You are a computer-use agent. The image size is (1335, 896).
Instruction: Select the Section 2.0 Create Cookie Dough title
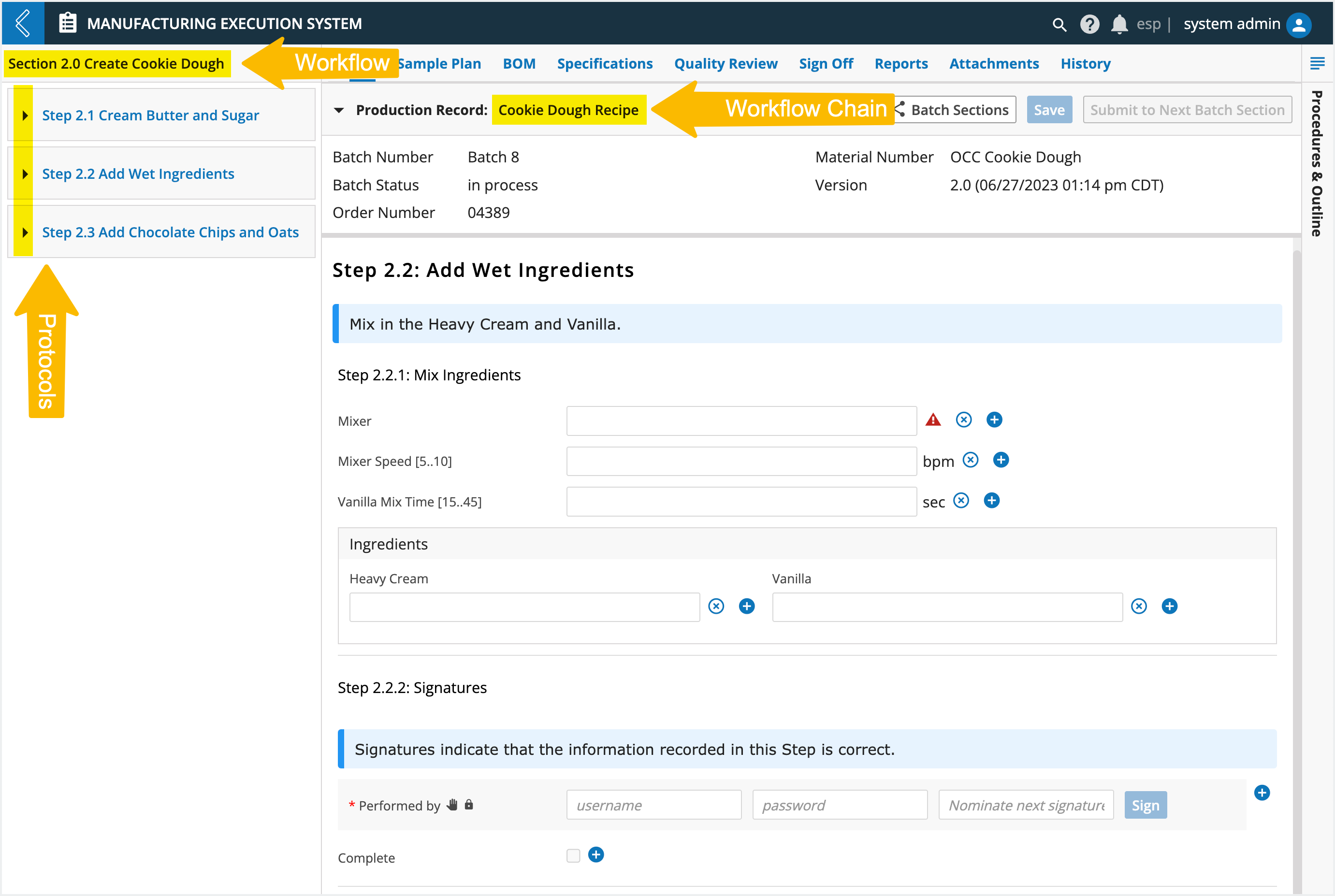116,63
